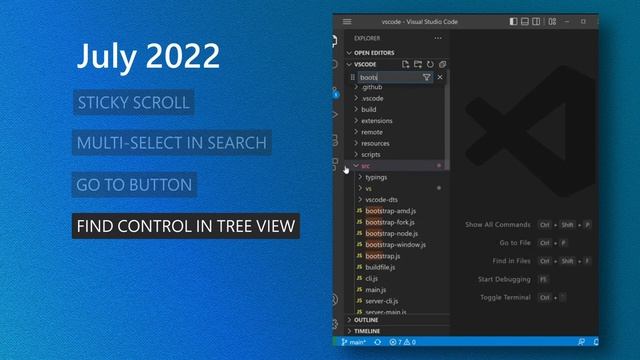Viewport: 640px width, 360px height.
Task: Refresh the Explorer file tree
Action: pyautogui.click(x=430, y=64)
